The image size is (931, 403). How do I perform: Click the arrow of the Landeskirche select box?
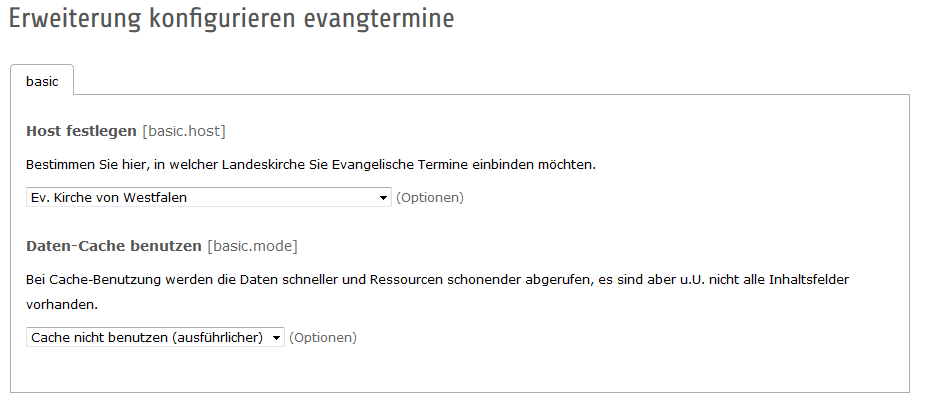[383, 198]
